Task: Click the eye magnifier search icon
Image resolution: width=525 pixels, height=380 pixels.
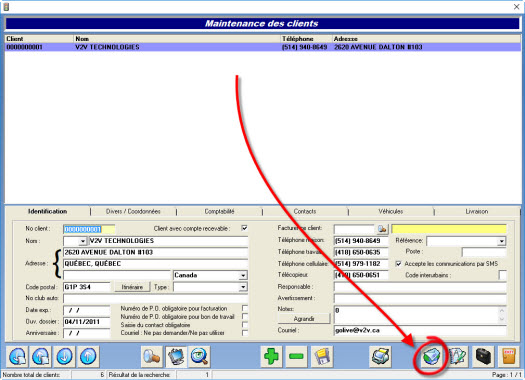Action: 200,356
